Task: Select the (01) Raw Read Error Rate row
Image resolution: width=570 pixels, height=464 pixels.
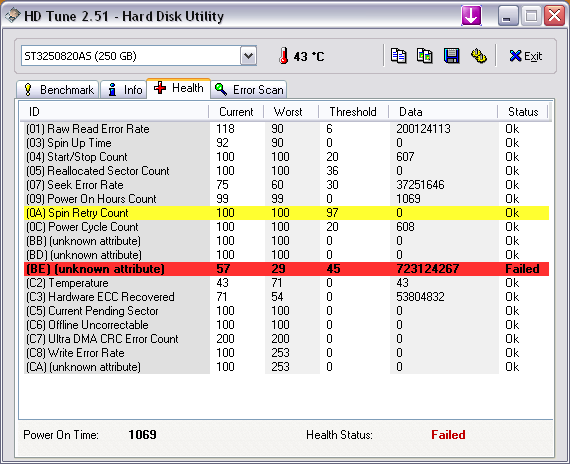Action: 286,129
